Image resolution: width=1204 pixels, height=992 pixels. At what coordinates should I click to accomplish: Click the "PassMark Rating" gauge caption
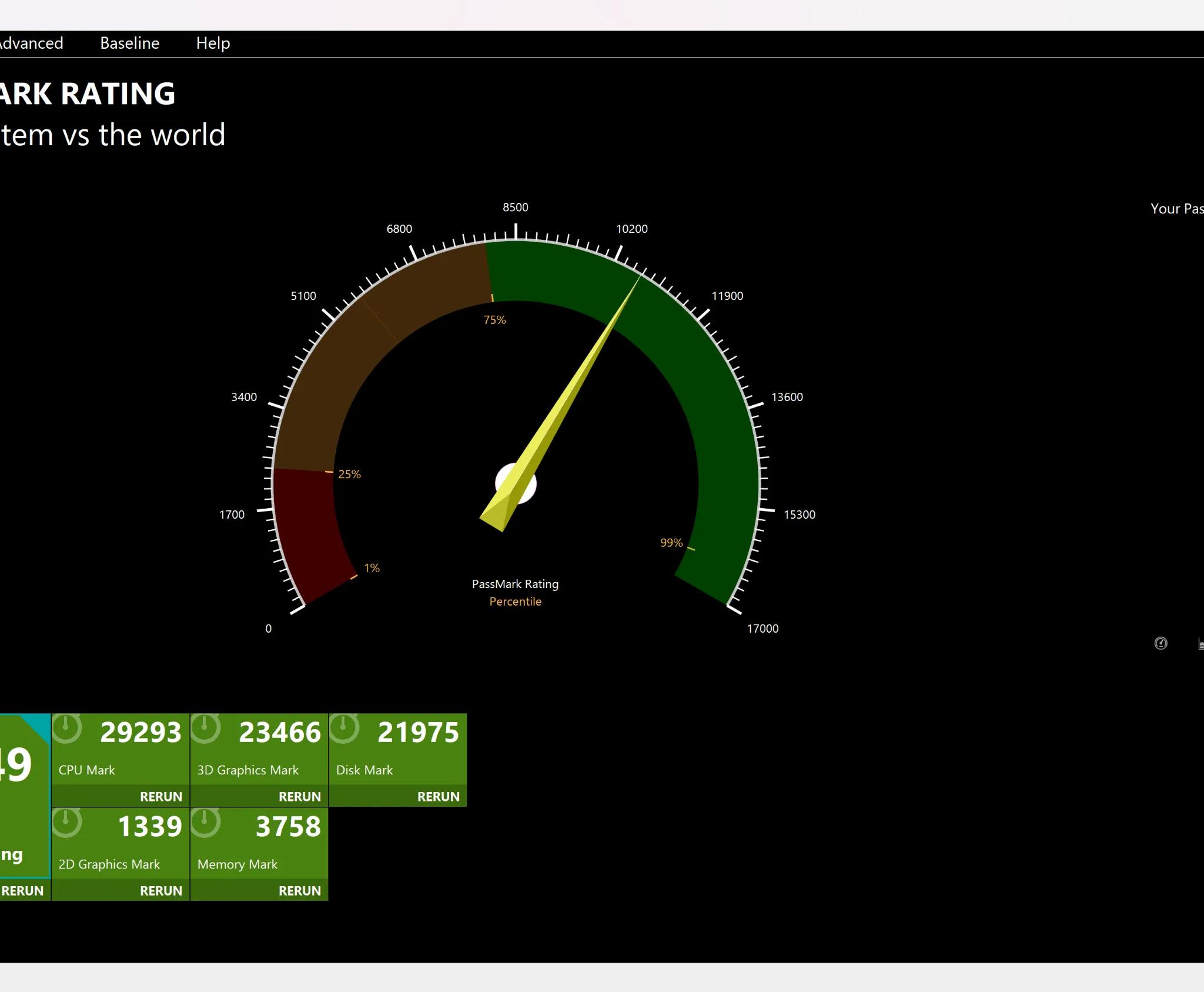516,584
